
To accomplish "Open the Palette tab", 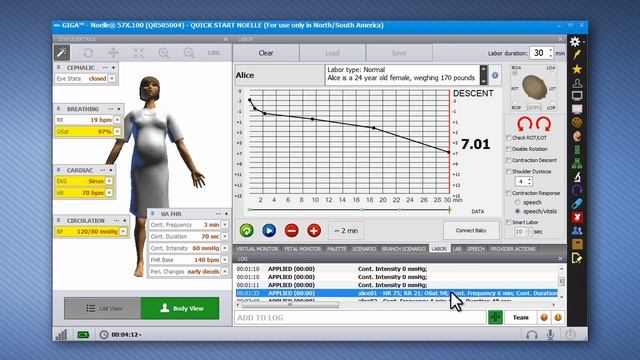I will tap(336, 249).
